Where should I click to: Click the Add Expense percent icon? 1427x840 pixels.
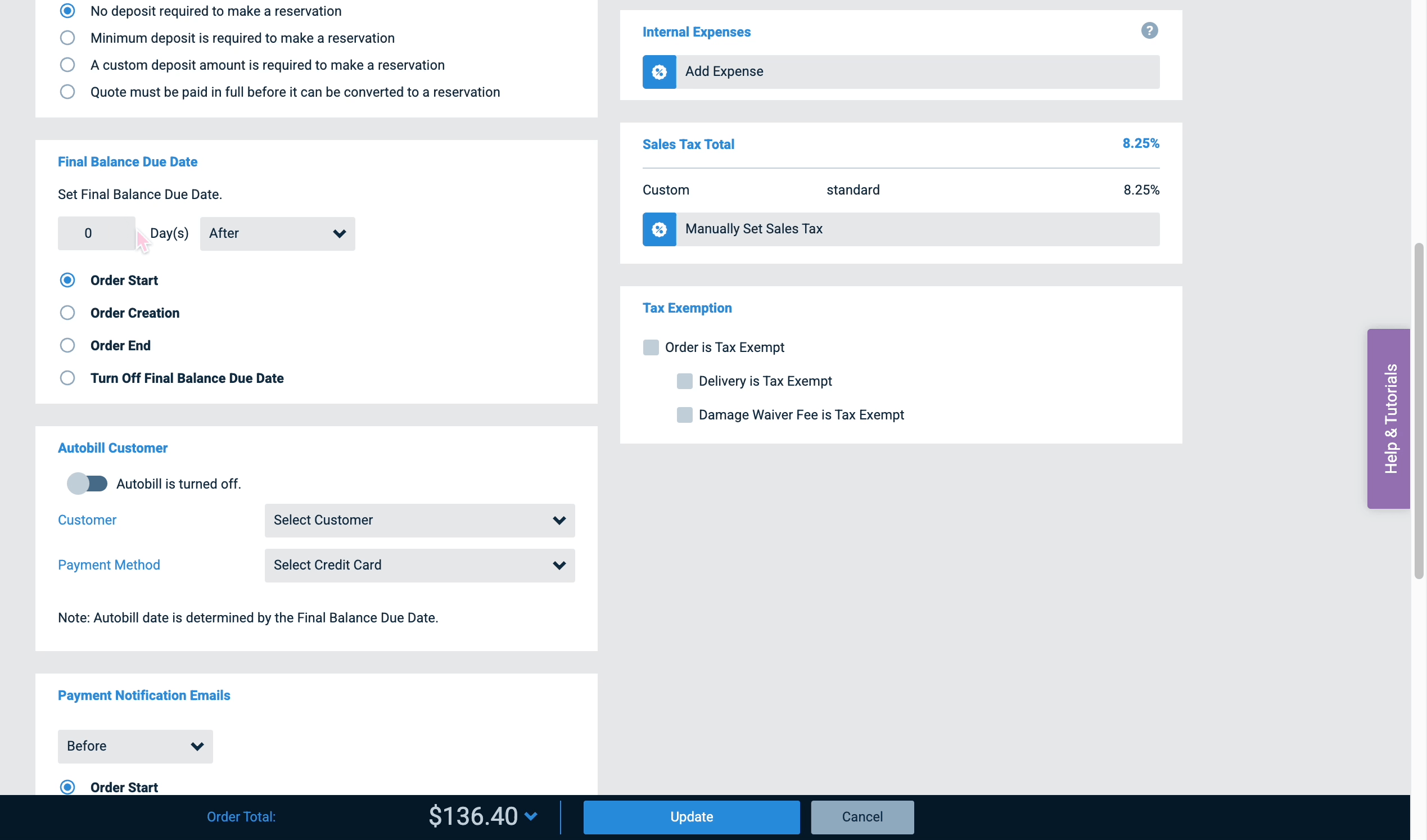659,72
